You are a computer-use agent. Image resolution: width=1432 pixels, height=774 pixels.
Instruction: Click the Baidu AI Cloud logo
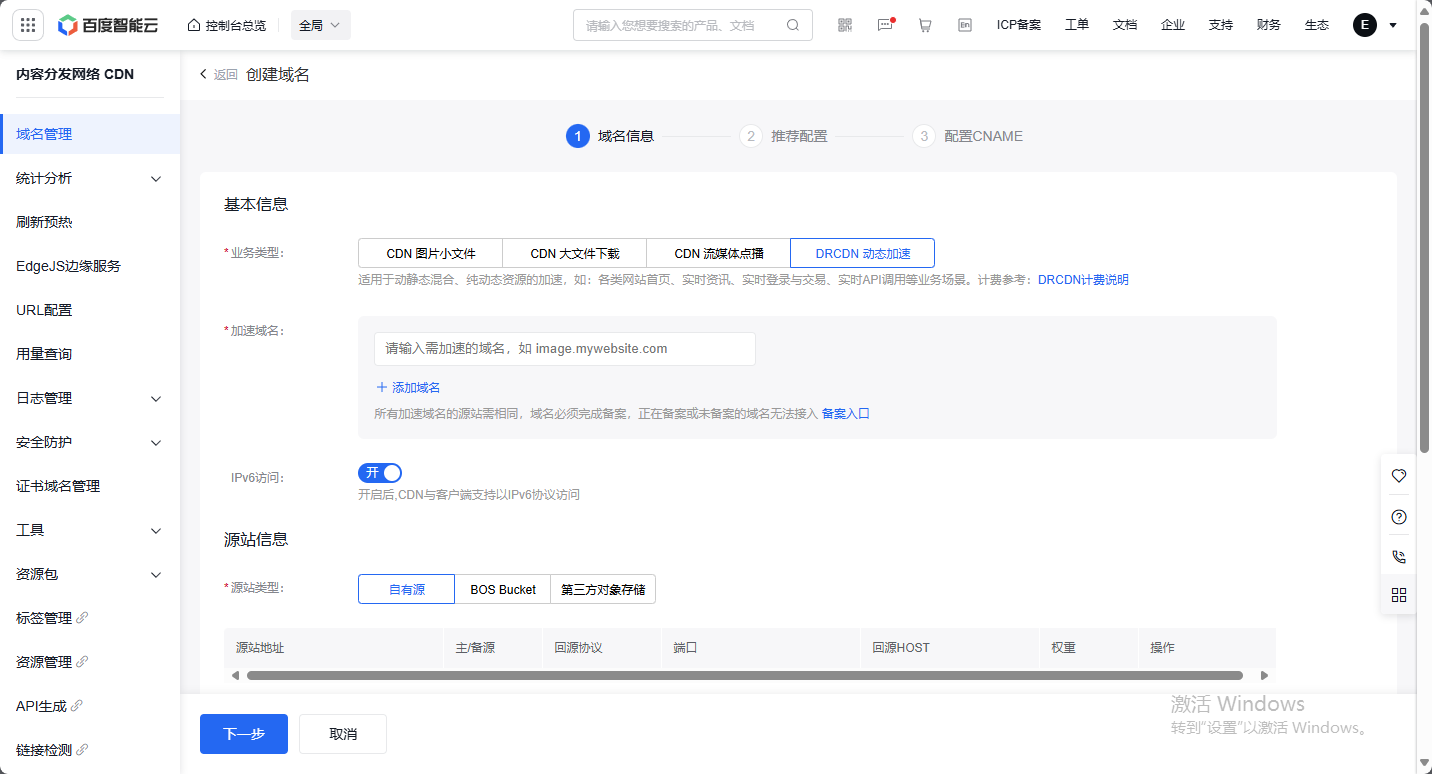tap(110, 25)
